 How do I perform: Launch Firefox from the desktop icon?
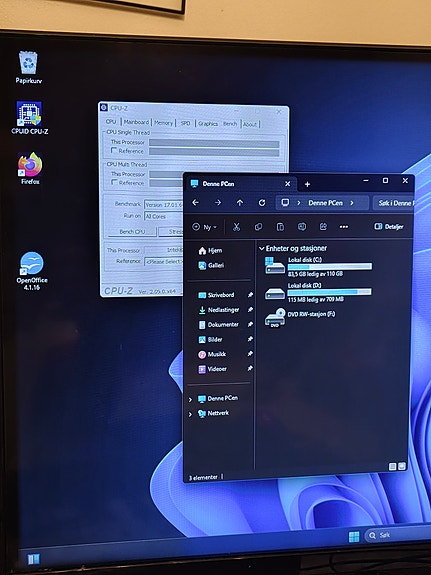pyautogui.click(x=30, y=168)
